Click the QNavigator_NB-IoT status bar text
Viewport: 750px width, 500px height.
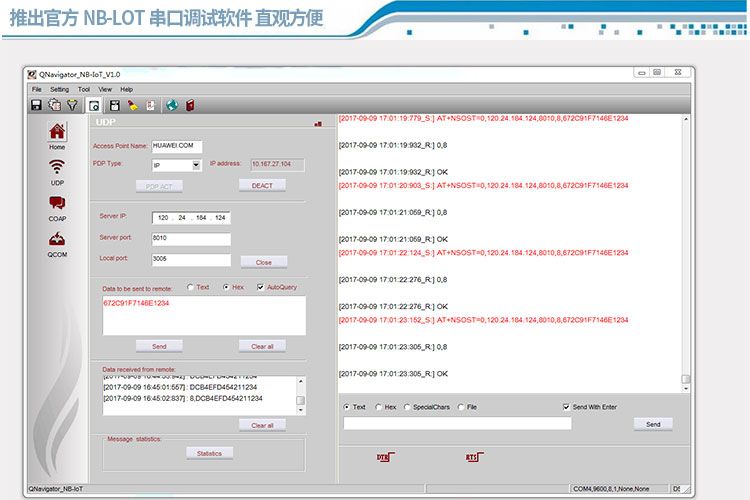pos(55,489)
